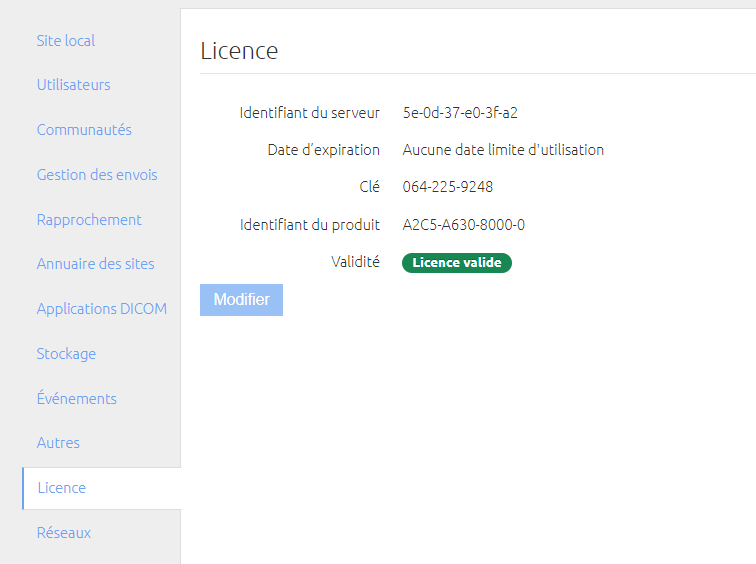Click the Licence page heading

click(239, 51)
